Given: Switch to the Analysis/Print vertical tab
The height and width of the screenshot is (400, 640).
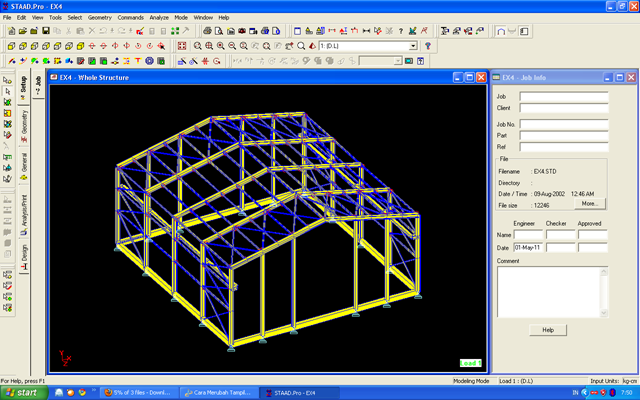Looking at the screenshot, I should tap(24, 215).
